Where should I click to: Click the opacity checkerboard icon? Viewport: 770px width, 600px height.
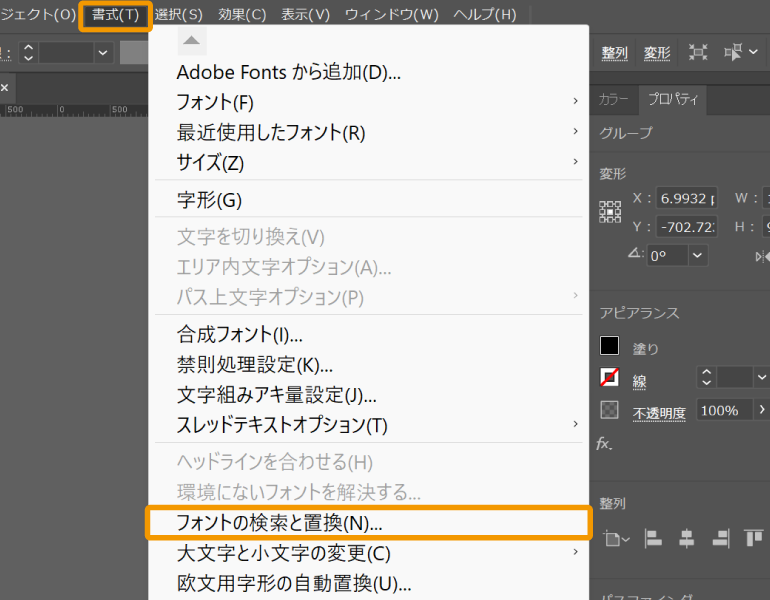[x=609, y=410]
